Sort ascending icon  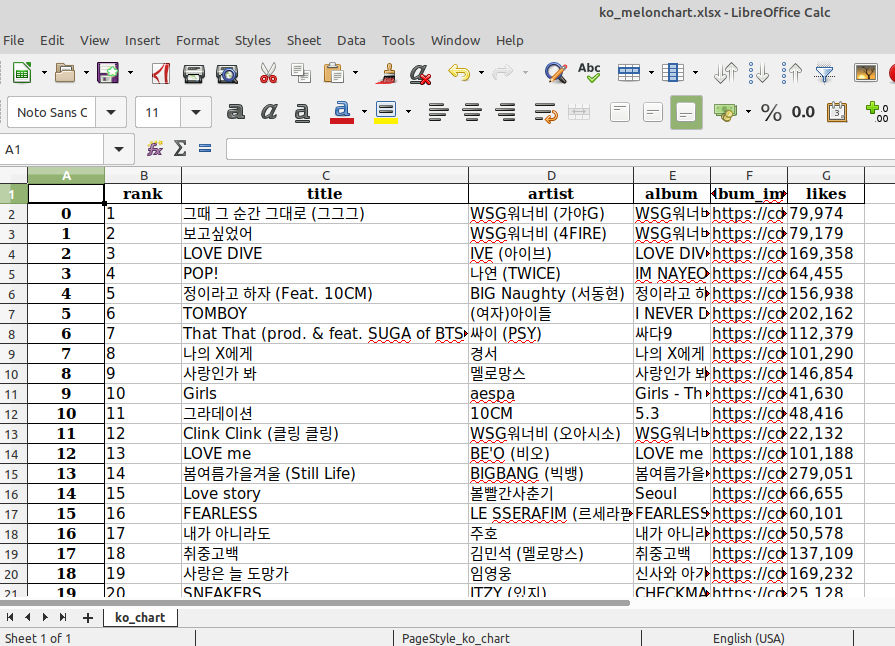pyautogui.click(x=759, y=73)
